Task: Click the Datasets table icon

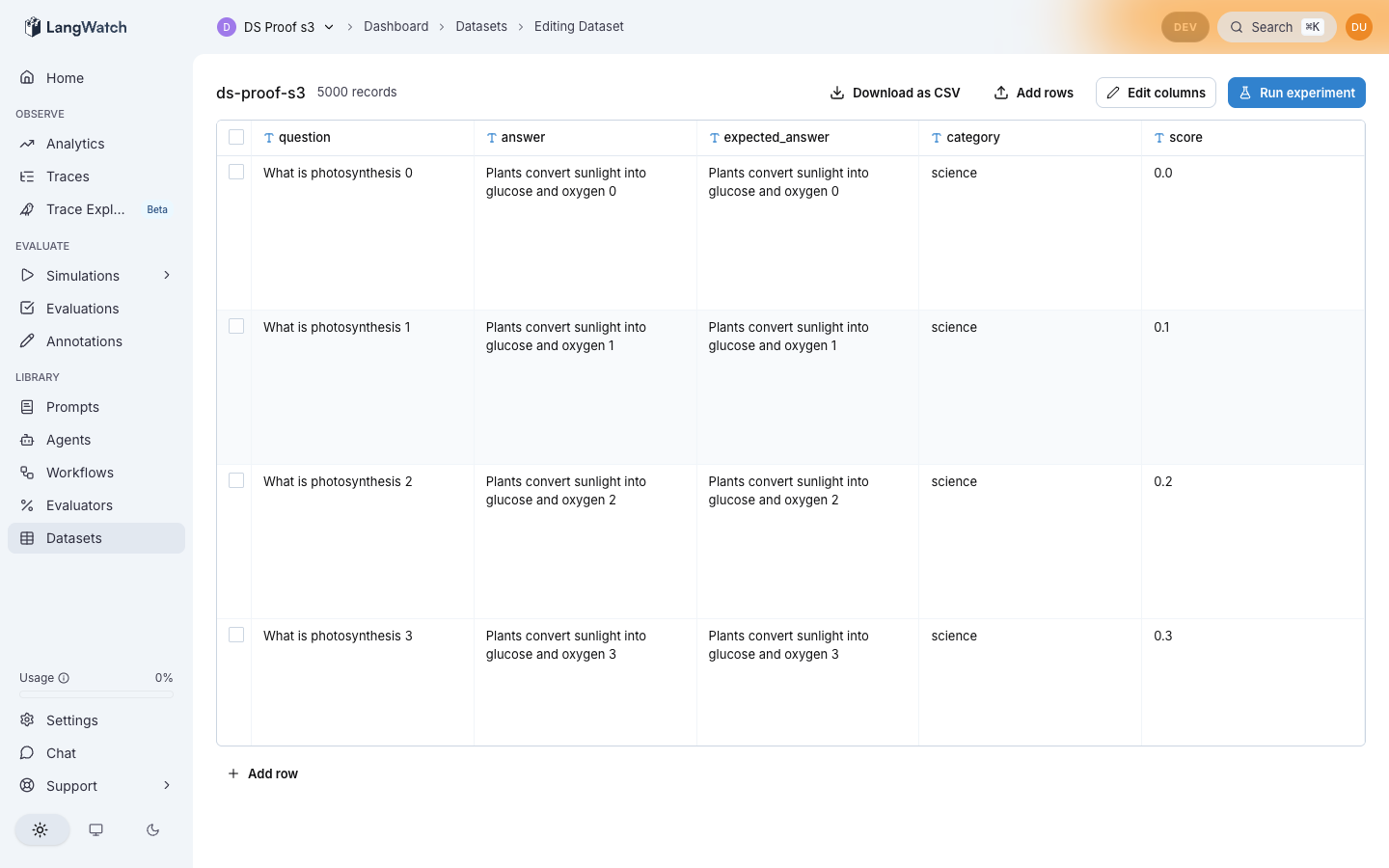Action: (27, 538)
